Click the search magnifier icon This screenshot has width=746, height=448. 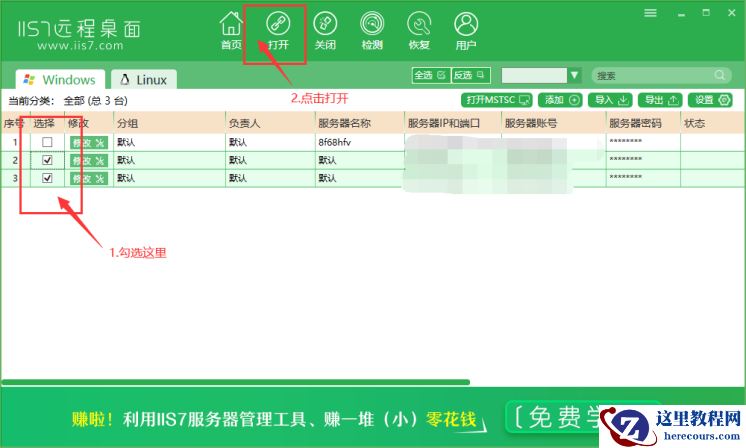click(719, 75)
